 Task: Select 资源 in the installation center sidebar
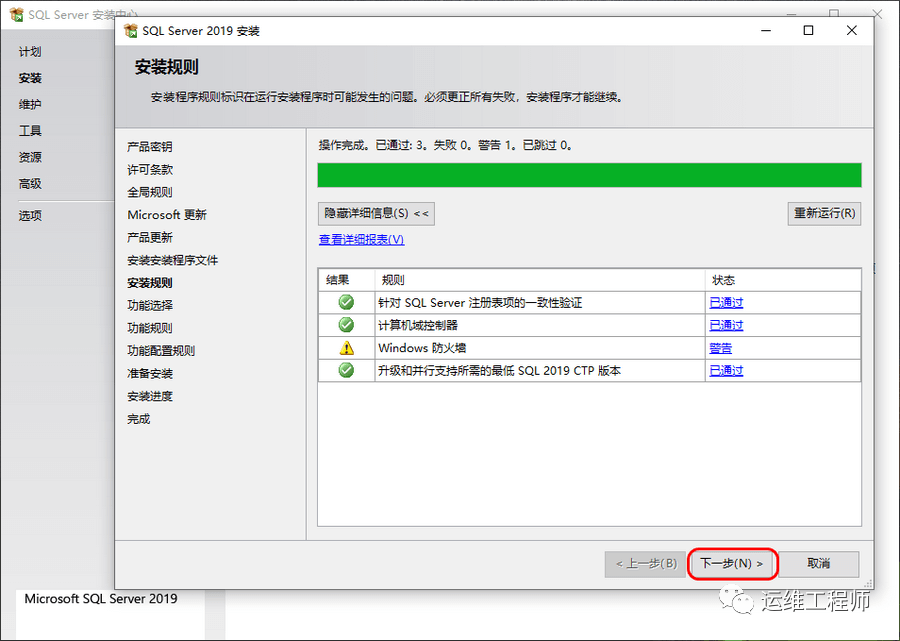[x=30, y=157]
